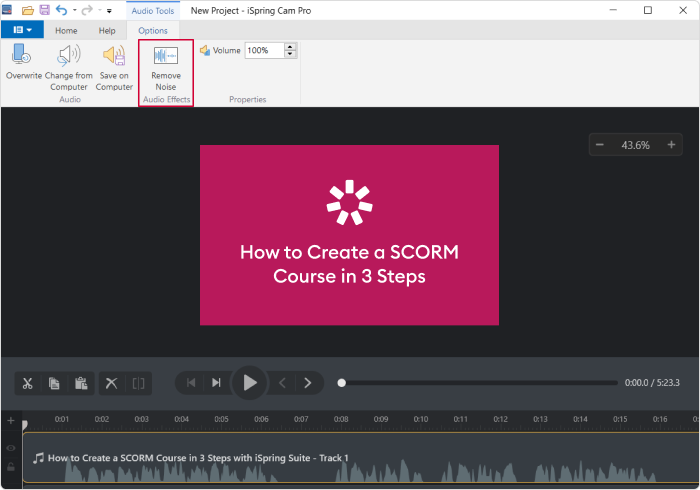Switch to the Home tab
Screen dimensions: 700x490
pyautogui.click(x=66, y=30)
